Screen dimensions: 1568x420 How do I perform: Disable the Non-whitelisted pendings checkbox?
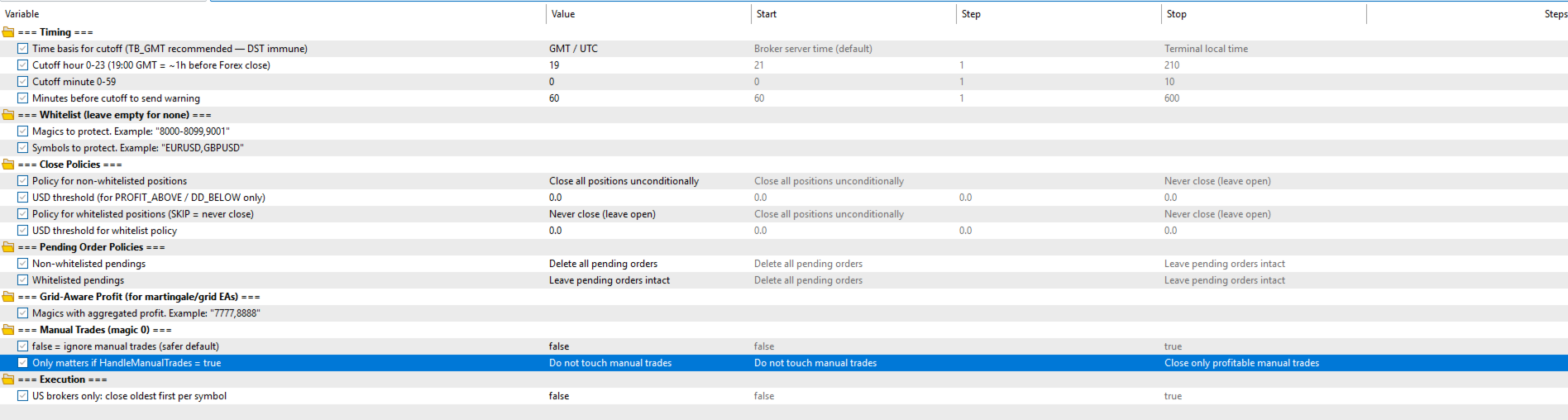23,264
